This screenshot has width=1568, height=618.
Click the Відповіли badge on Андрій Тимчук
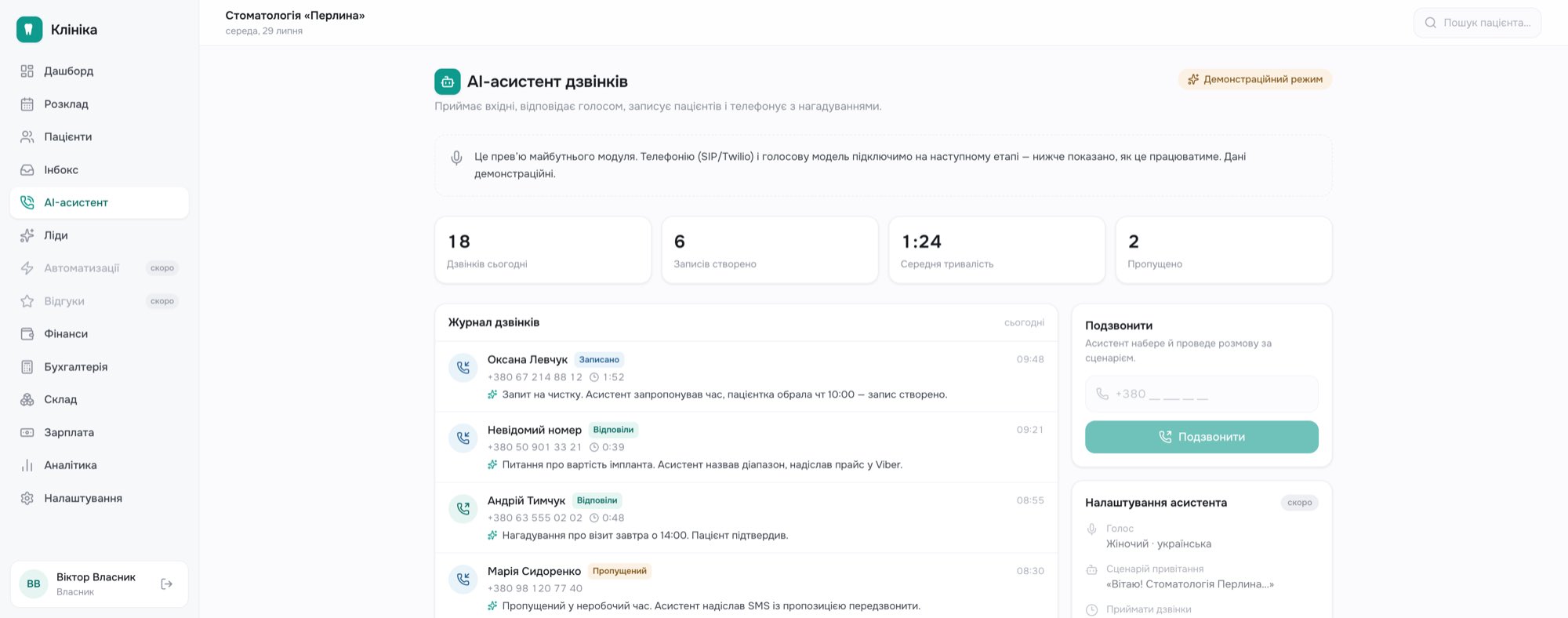click(x=597, y=500)
